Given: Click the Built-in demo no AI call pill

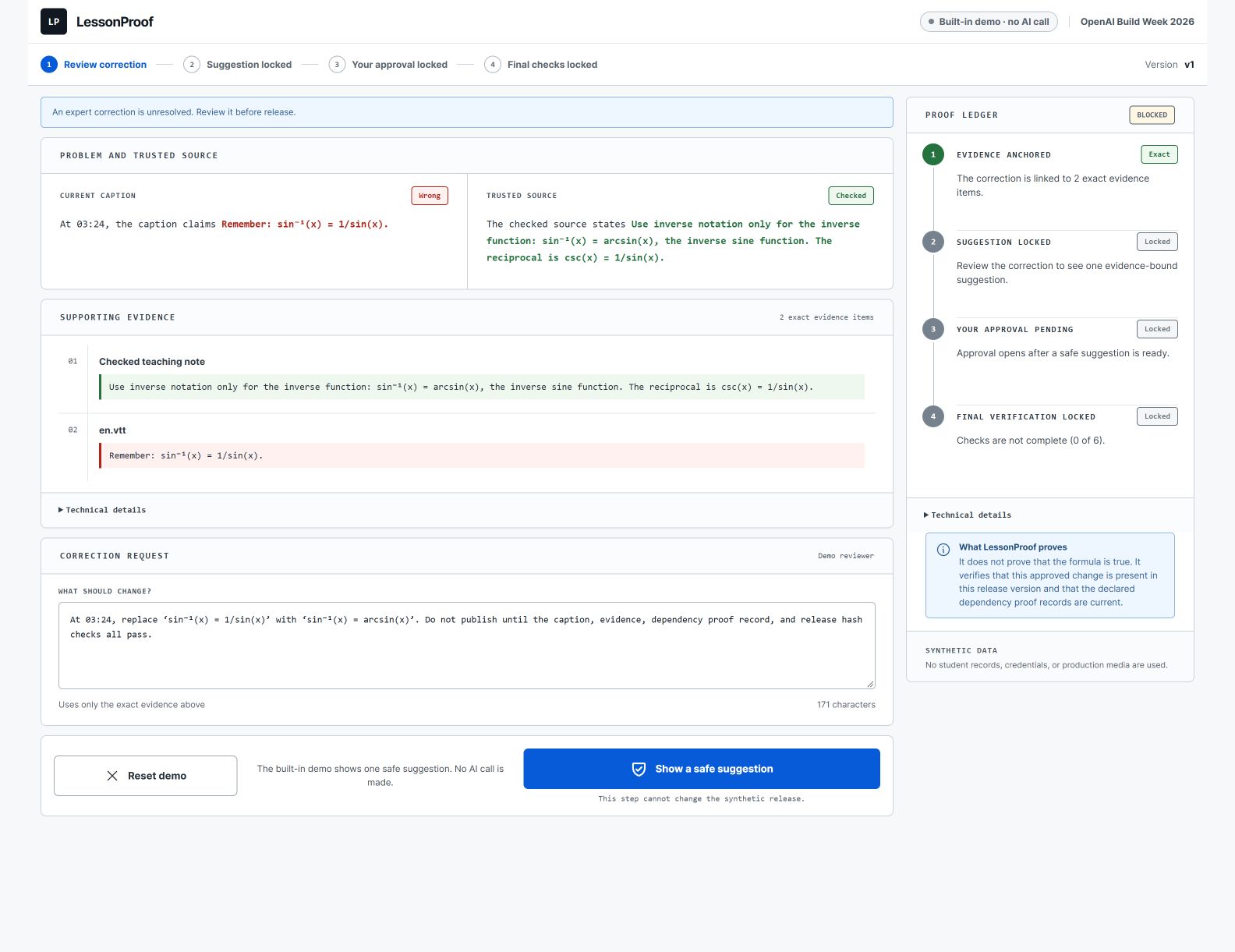Looking at the screenshot, I should point(989,22).
